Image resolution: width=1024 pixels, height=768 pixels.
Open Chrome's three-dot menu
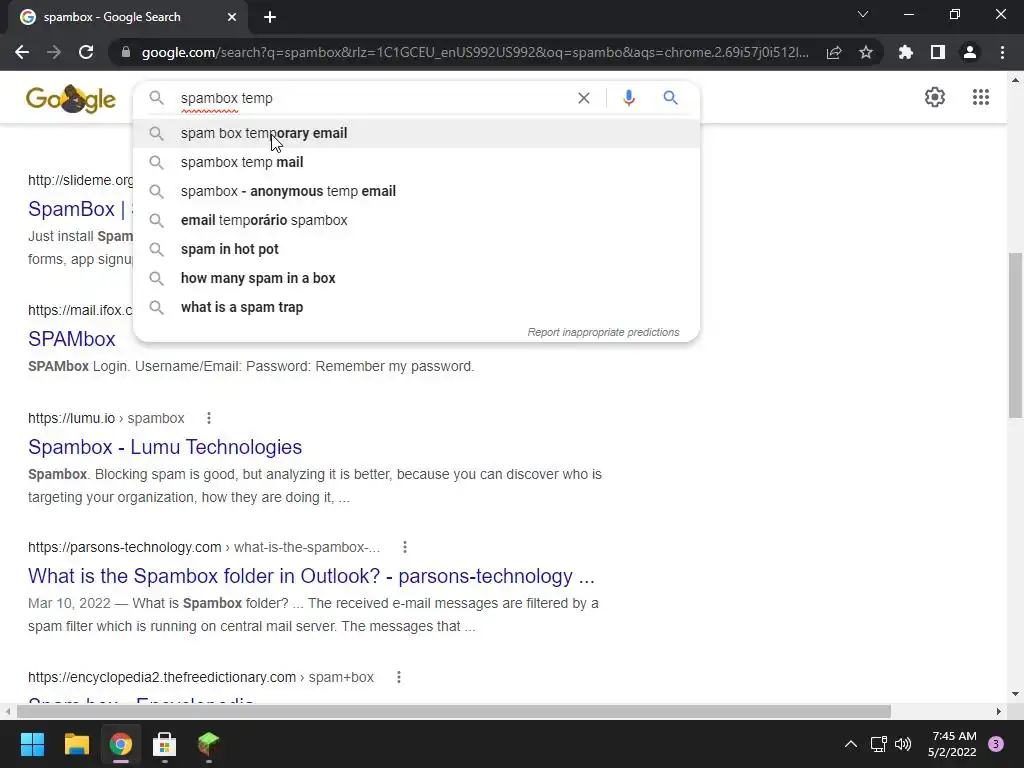pos(1002,52)
